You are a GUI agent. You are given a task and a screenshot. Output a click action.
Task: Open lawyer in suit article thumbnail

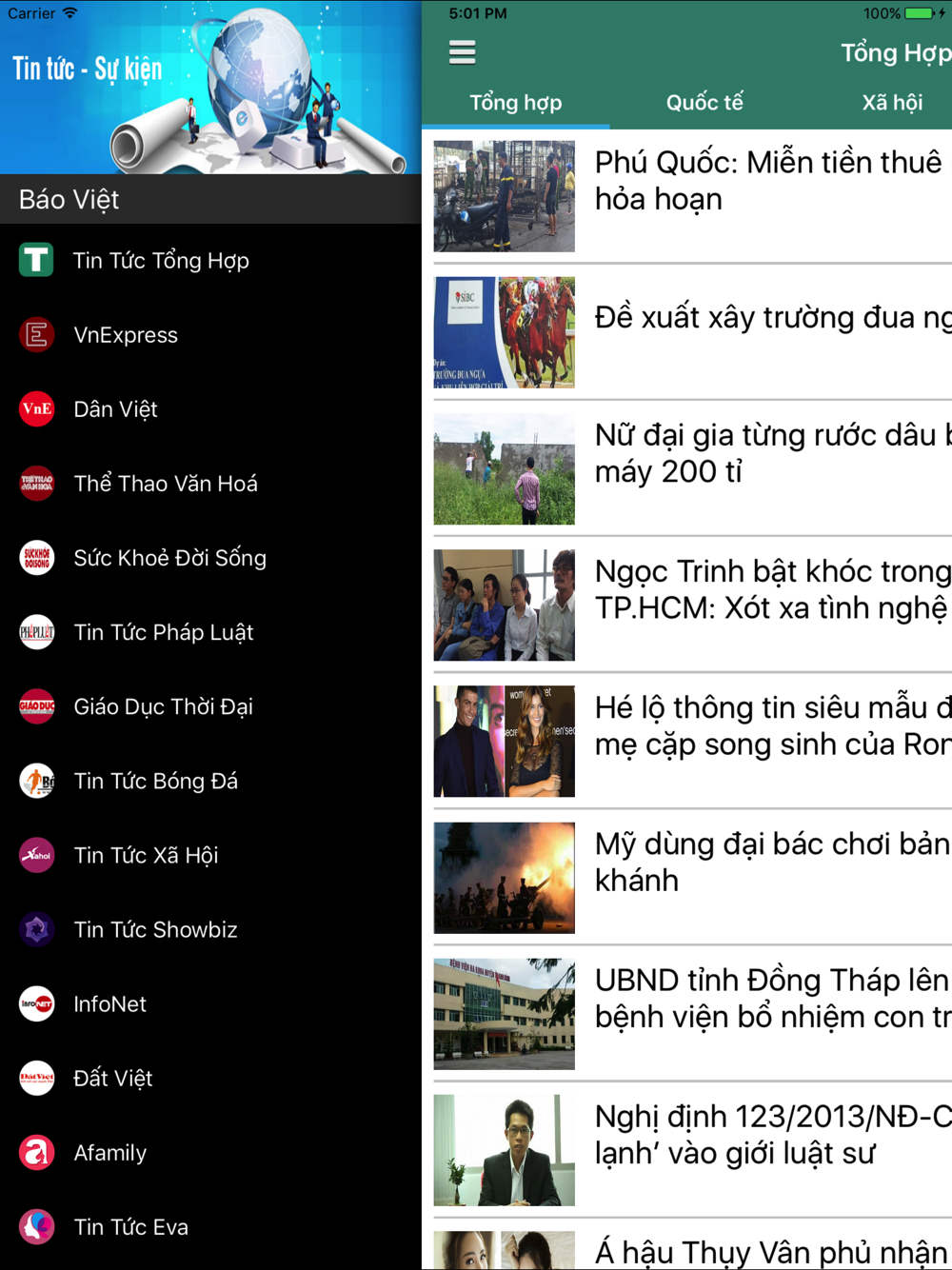(505, 1150)
